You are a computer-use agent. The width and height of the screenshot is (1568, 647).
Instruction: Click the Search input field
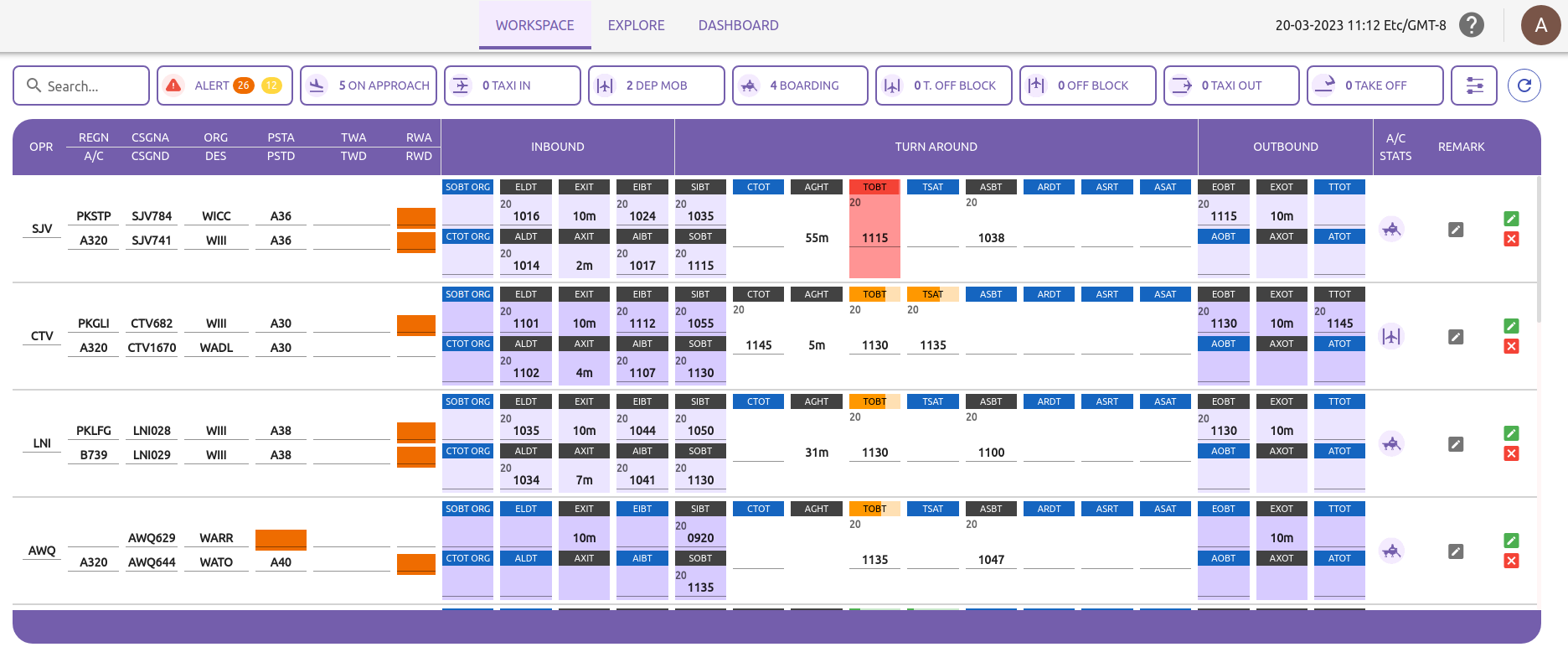(81, 85)
